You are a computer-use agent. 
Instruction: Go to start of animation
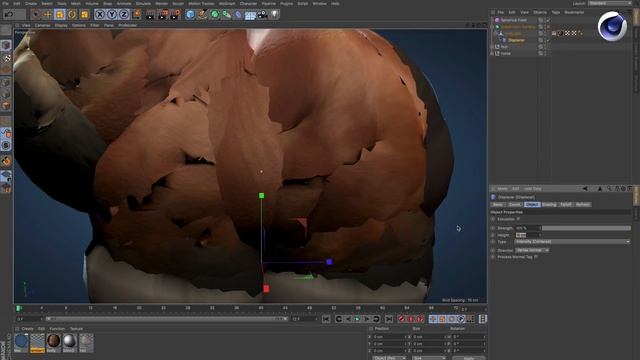[x=326, y=319]
